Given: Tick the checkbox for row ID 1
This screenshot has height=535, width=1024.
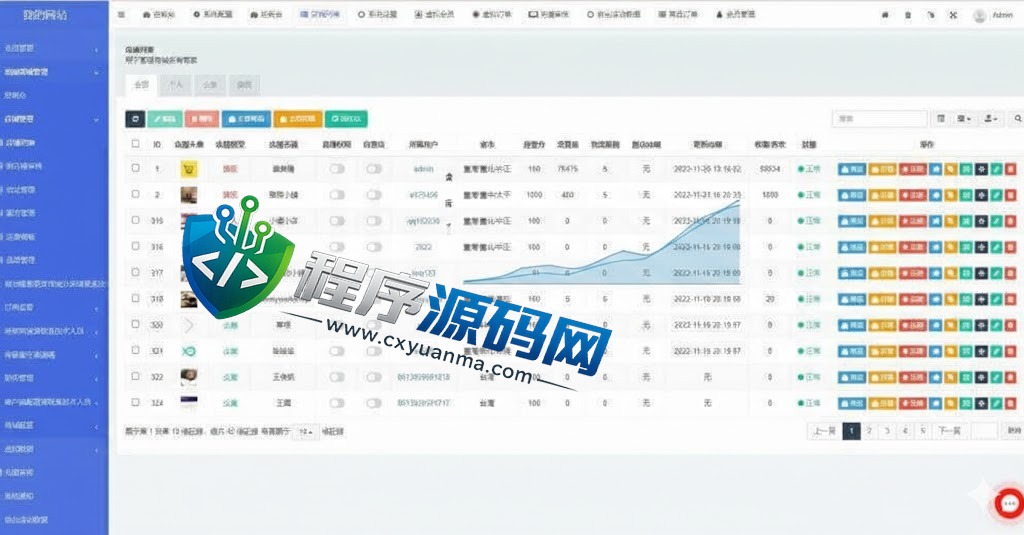Looking at the screenshot, I should (135, 168).
